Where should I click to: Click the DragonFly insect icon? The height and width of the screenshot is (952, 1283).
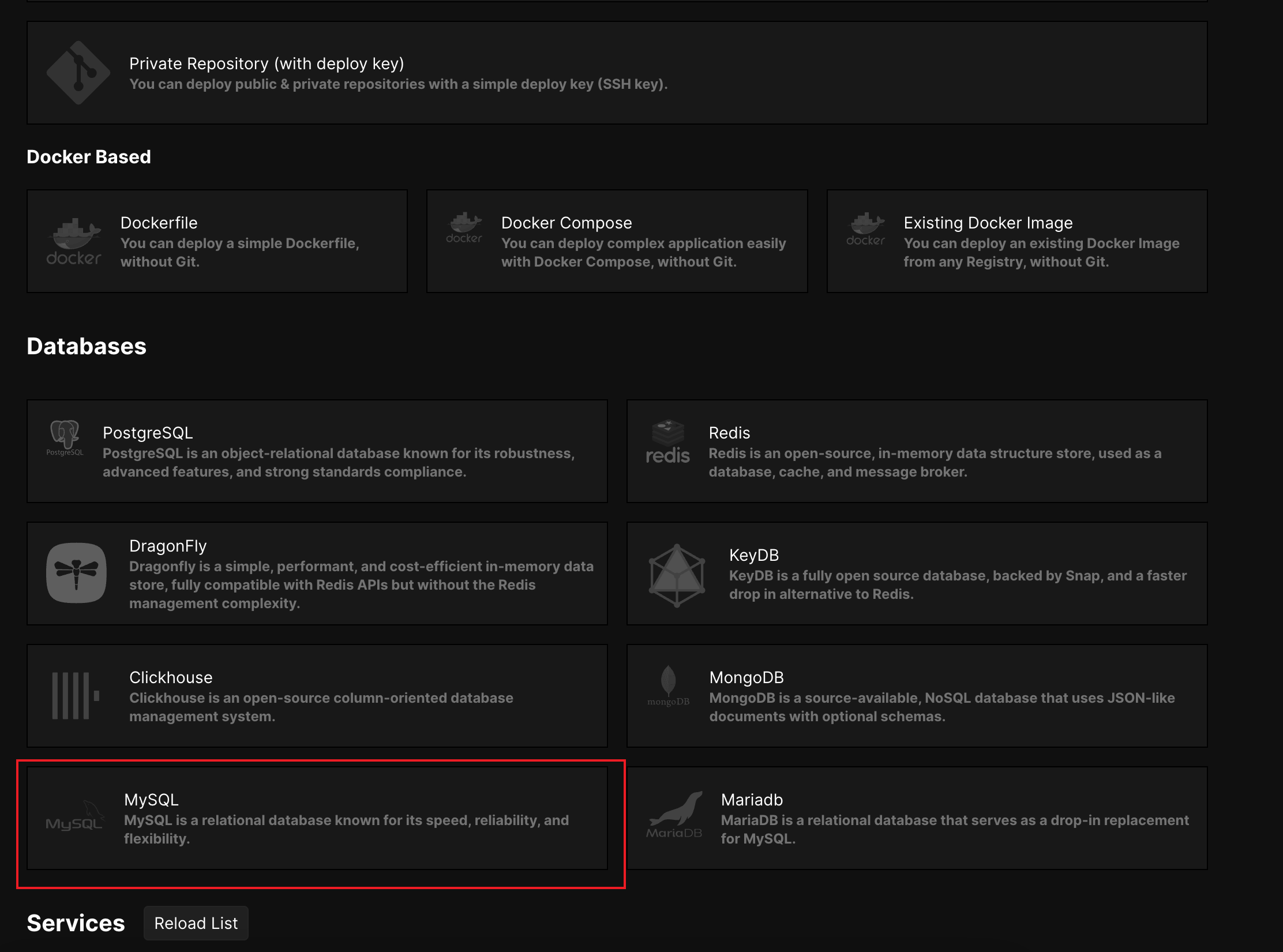[76, 573]
